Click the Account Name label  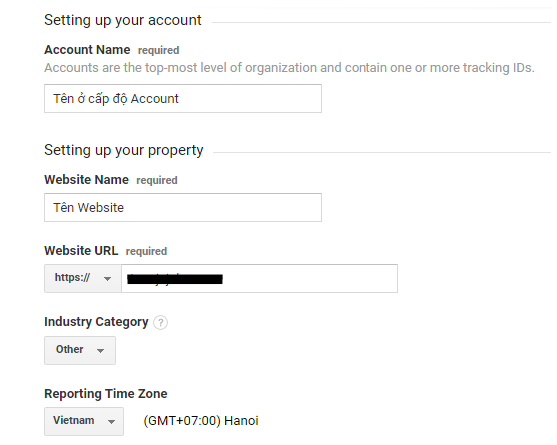pyautogui.click(x=87, y=50)
